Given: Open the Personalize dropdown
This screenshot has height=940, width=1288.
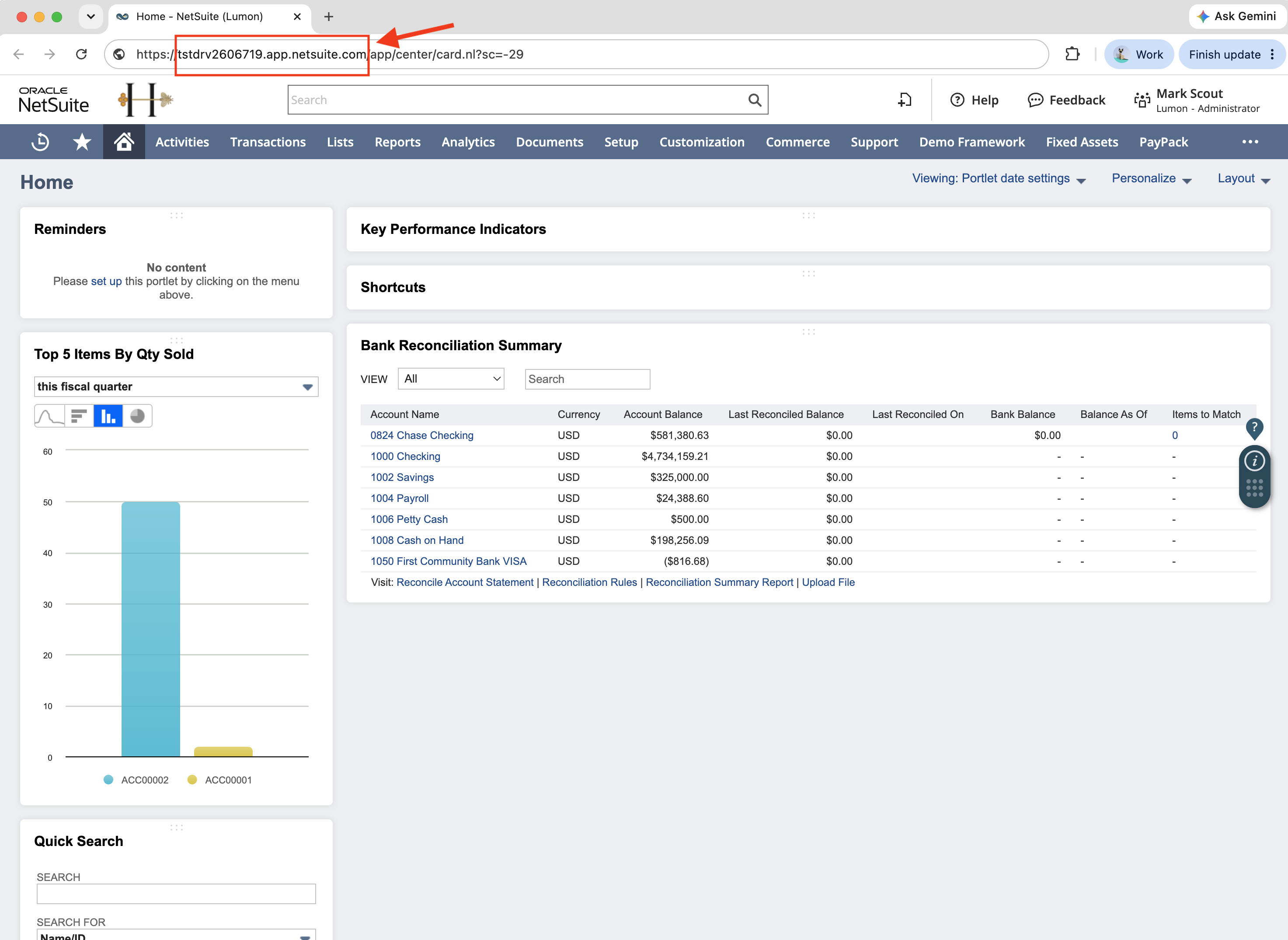Looking at the screenshot, I should click(x=1152, y=179).
